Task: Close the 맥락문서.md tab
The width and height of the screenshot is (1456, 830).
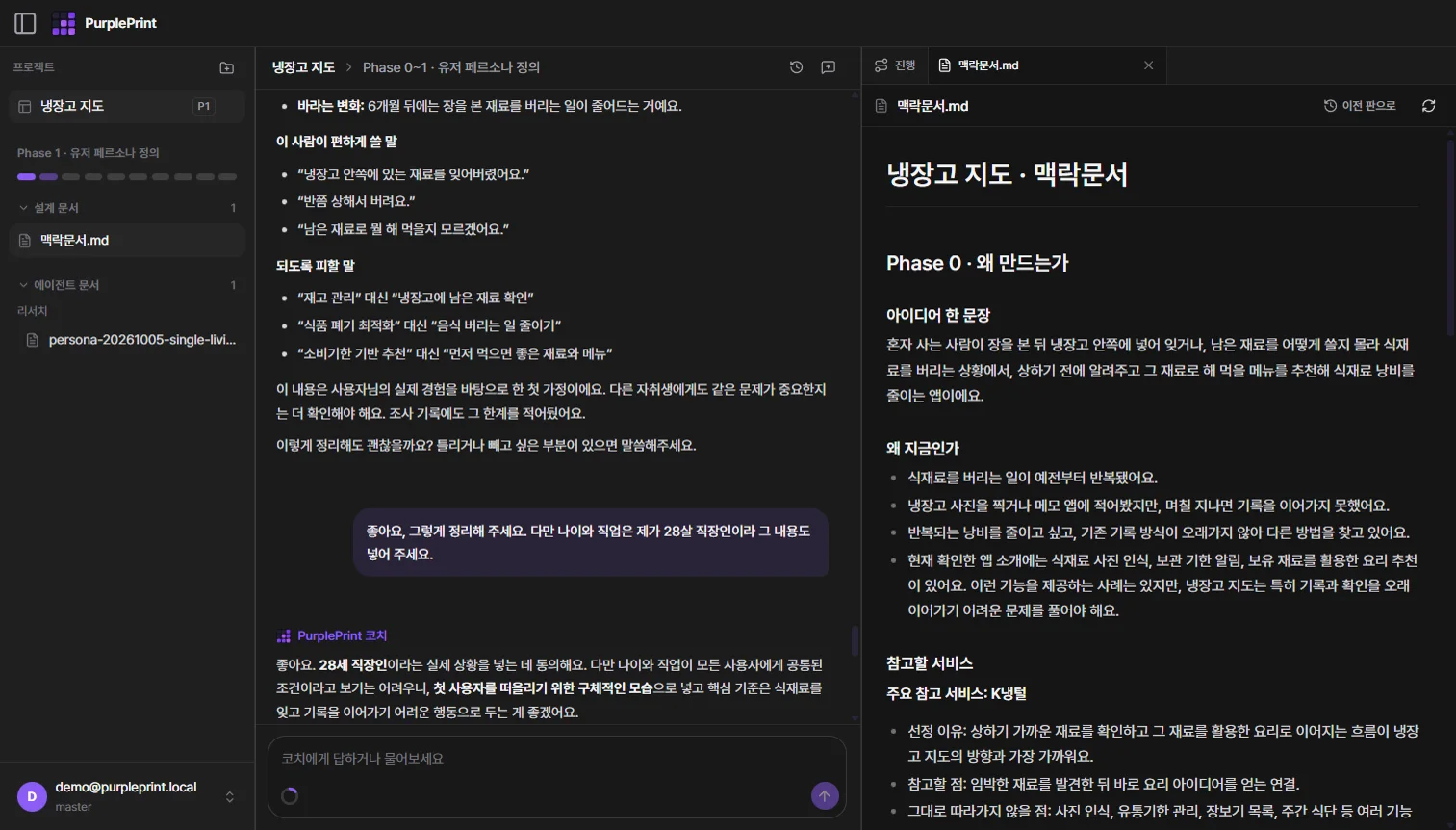Action: point(1148,65)
